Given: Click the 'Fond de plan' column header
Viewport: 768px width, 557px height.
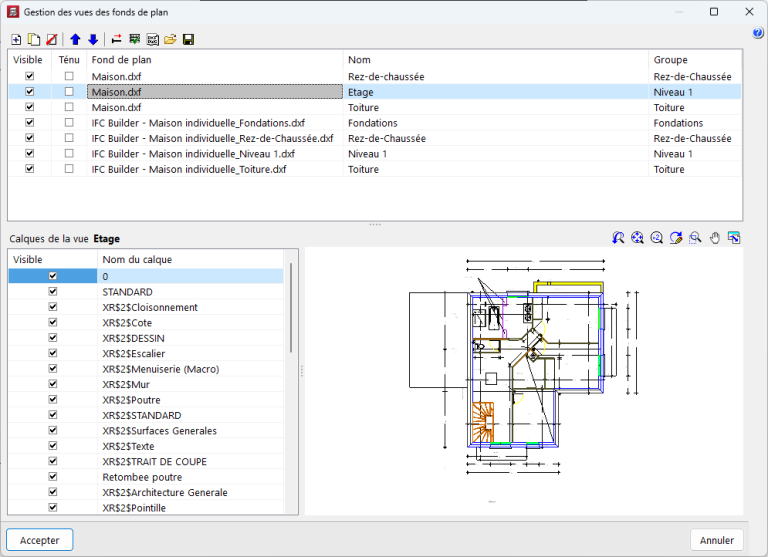Looking at the screenshot, I should pos(215,60).
